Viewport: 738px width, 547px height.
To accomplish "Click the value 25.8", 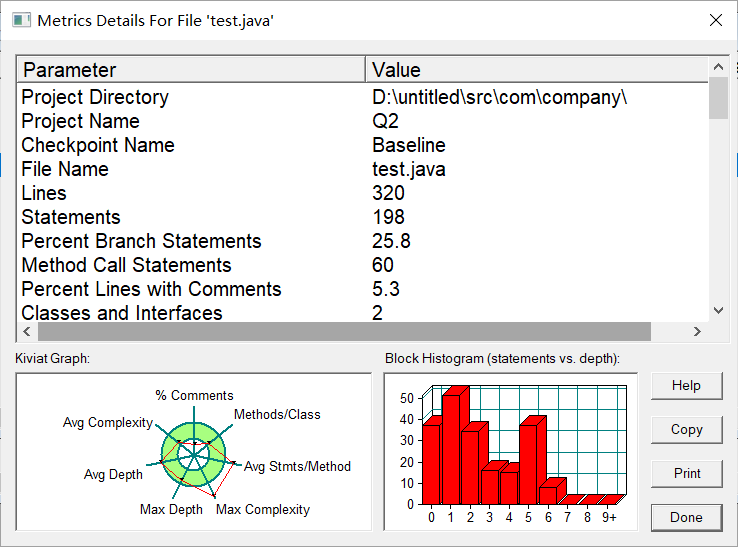I will pyautogui.click(x=391, y=241).
